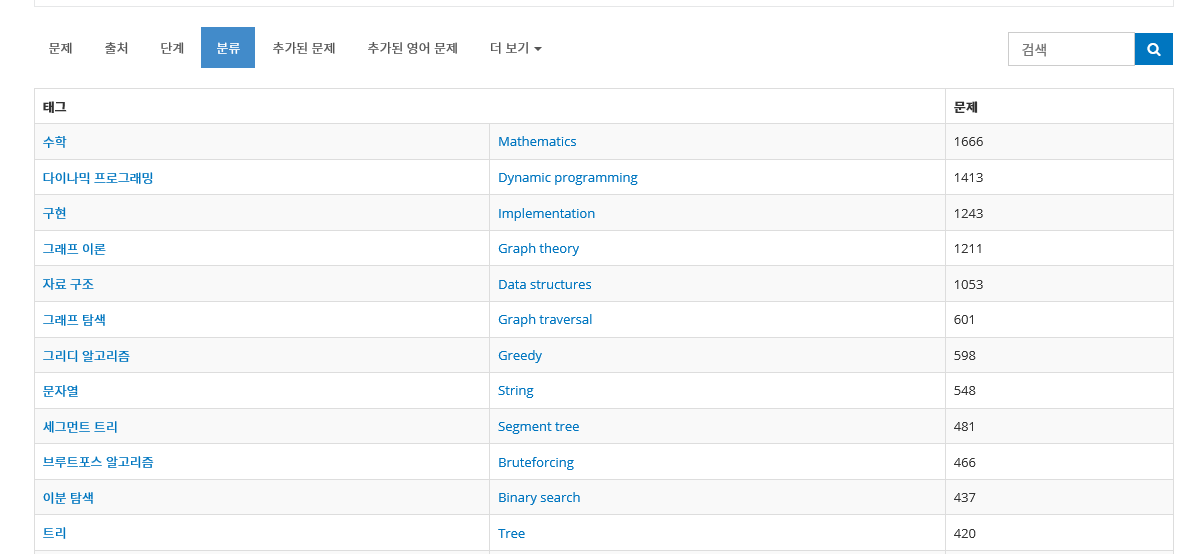Click the Bruteforcing link
The image size is (1185, 554).
pyautogui.click(x=536, y=462)
